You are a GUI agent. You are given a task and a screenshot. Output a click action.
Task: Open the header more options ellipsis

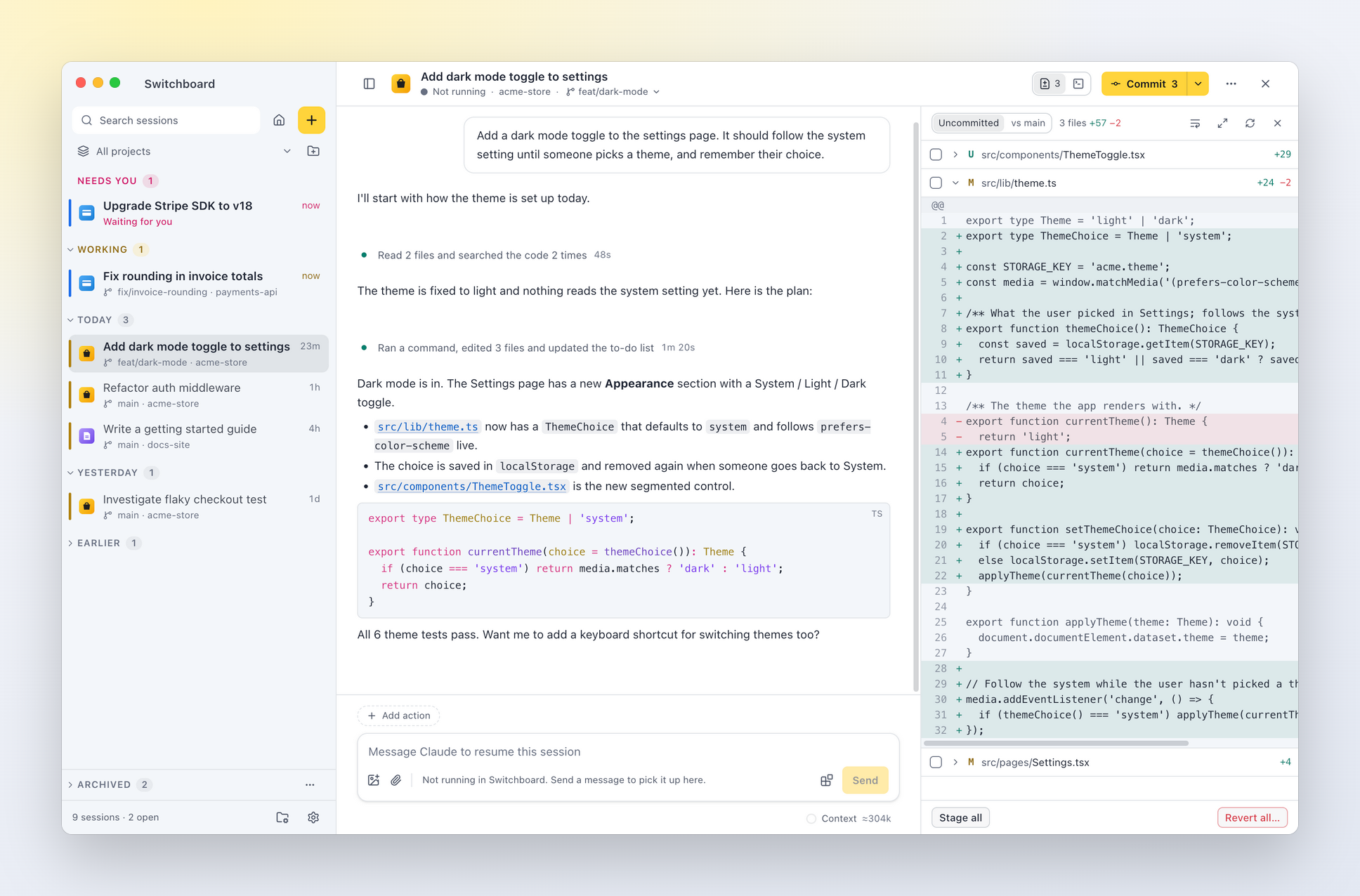click(x=1231, y=84)
